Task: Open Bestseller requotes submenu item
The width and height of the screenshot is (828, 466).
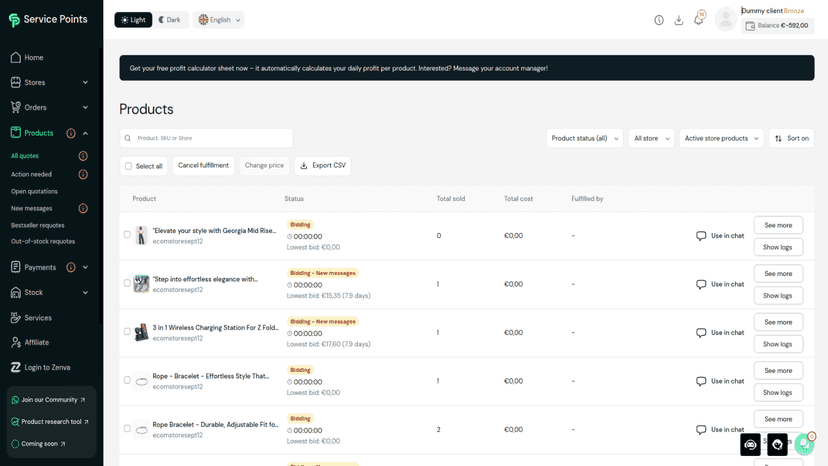Action: tap(37, 225)
